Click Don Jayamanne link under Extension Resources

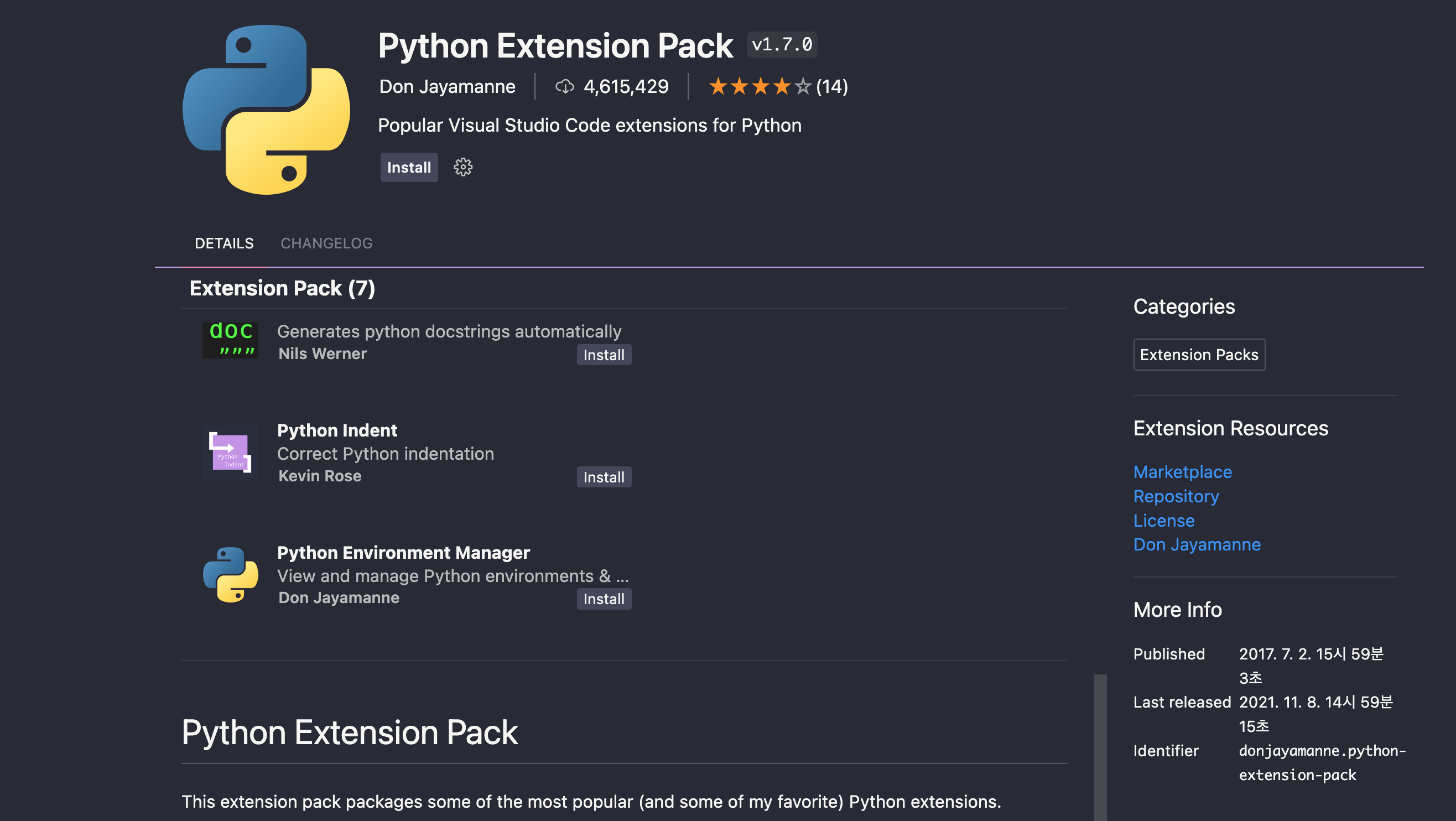[1197, 544]
